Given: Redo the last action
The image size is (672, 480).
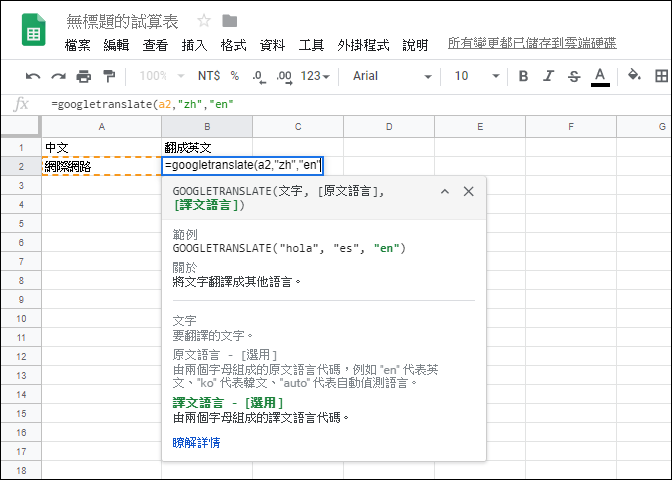Looking at the screenshot, I should pyautogui.click(x=58, y=76).
